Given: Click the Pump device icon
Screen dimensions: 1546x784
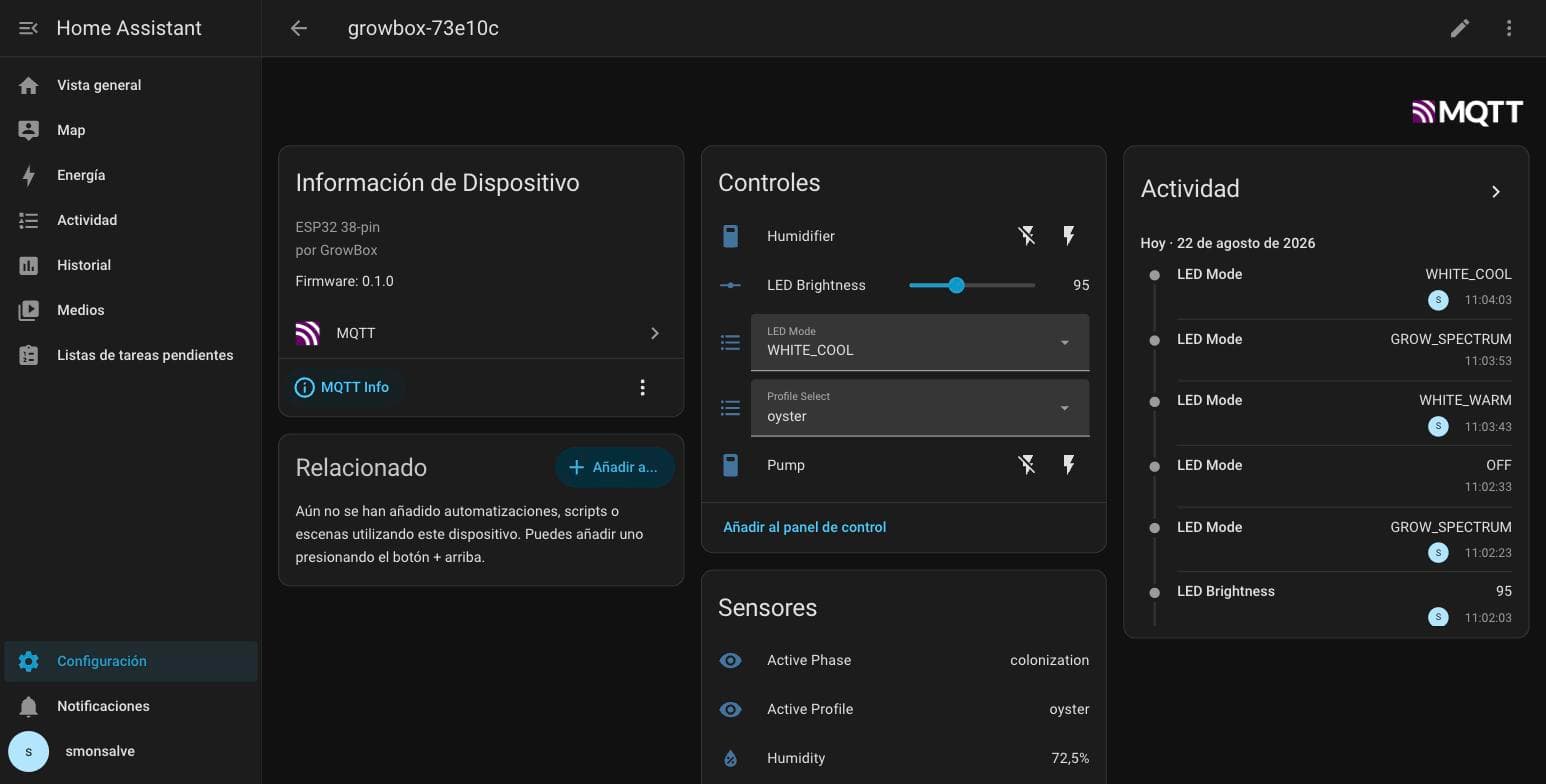Looking at the screenshot, I should click(730, 465).
